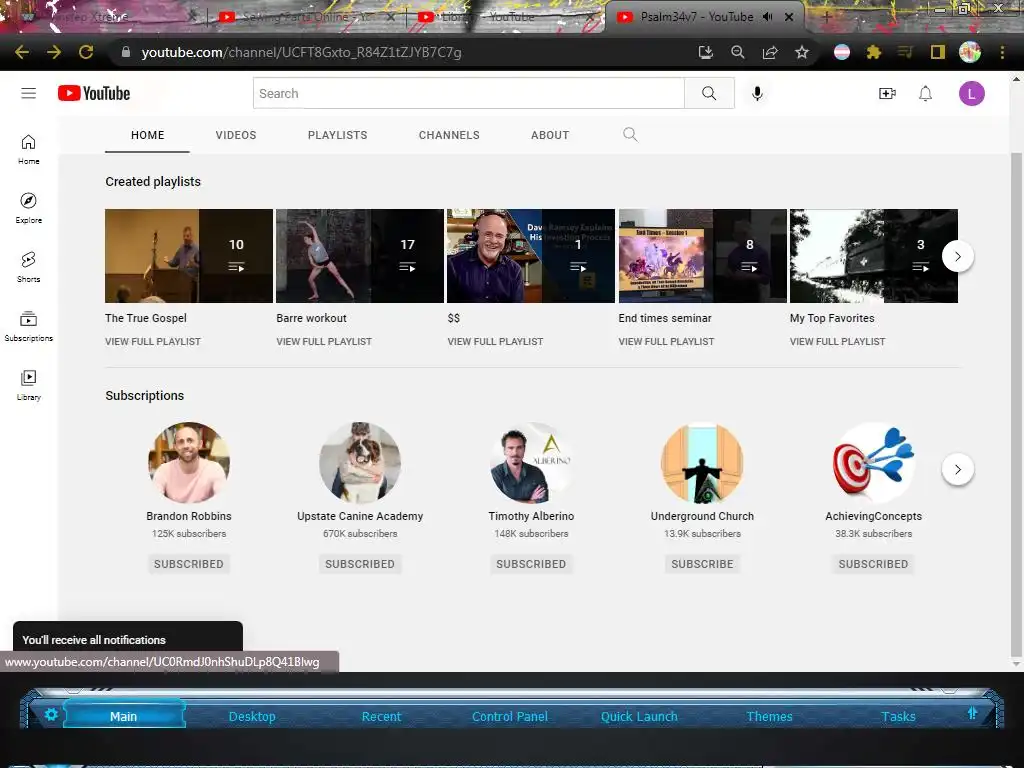The width and height of the screenshot is (1024, 768).
Task: Go to Home in the sidebar
Action: (29, 149)
